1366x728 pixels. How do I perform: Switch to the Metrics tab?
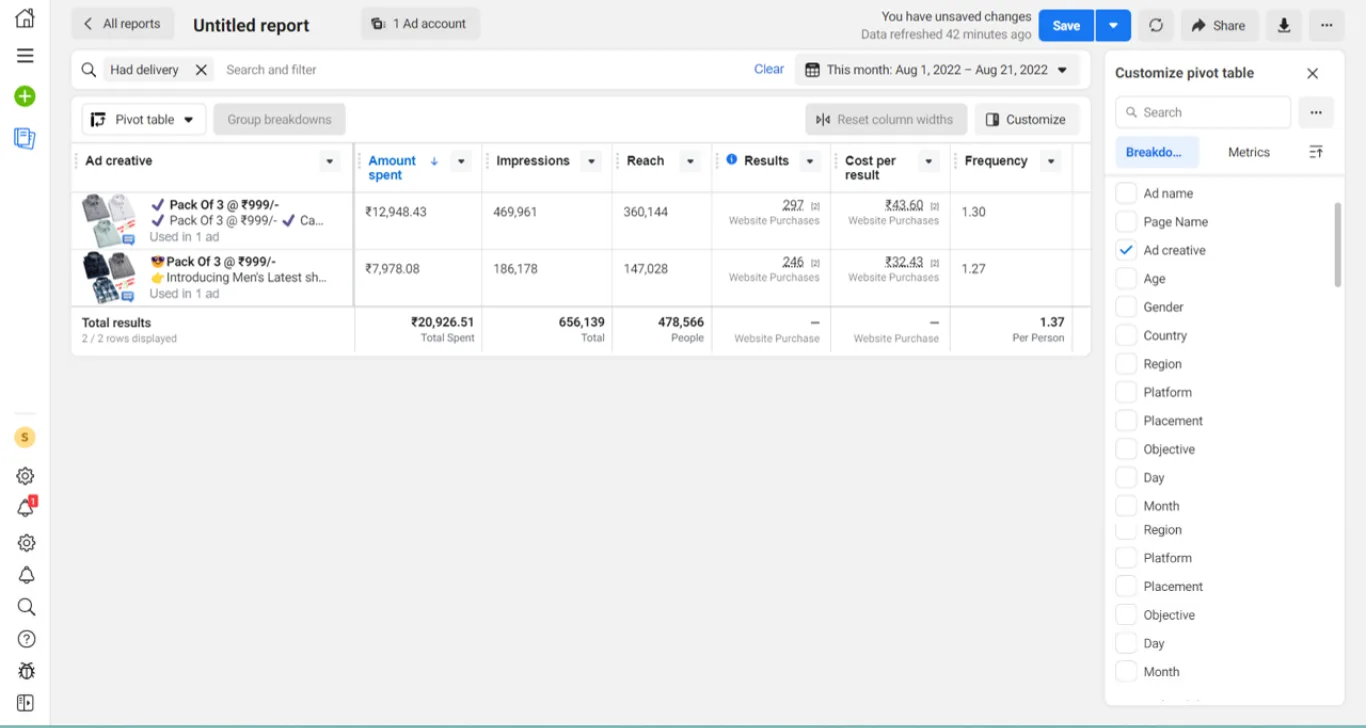point(1248,152)
